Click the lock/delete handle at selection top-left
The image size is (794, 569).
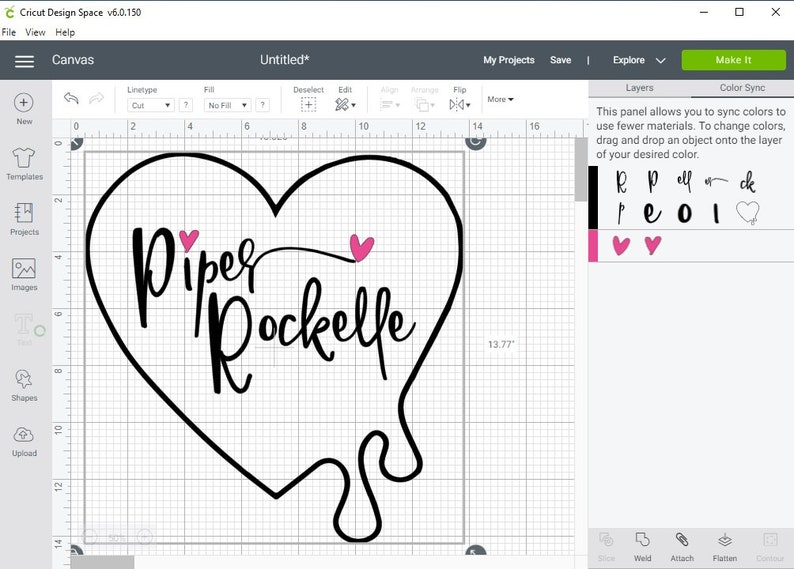pos(76,143)
